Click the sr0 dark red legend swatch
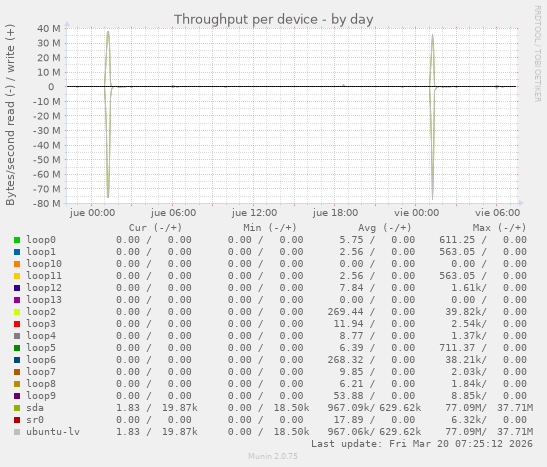 tap(17, 420)
